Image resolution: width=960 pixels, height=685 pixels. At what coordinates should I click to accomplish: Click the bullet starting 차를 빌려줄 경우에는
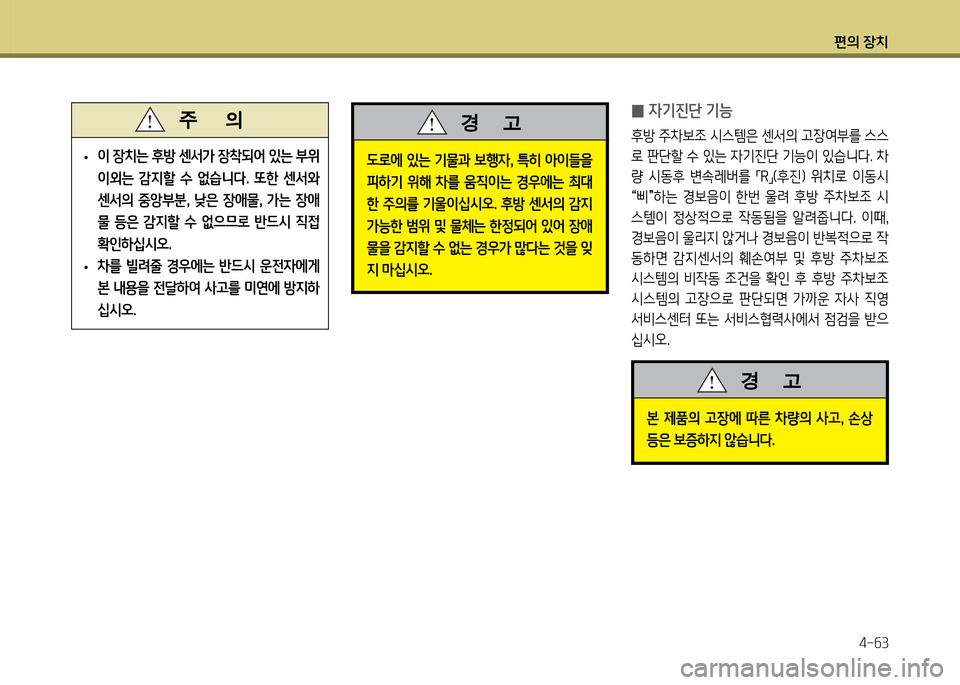201,288
